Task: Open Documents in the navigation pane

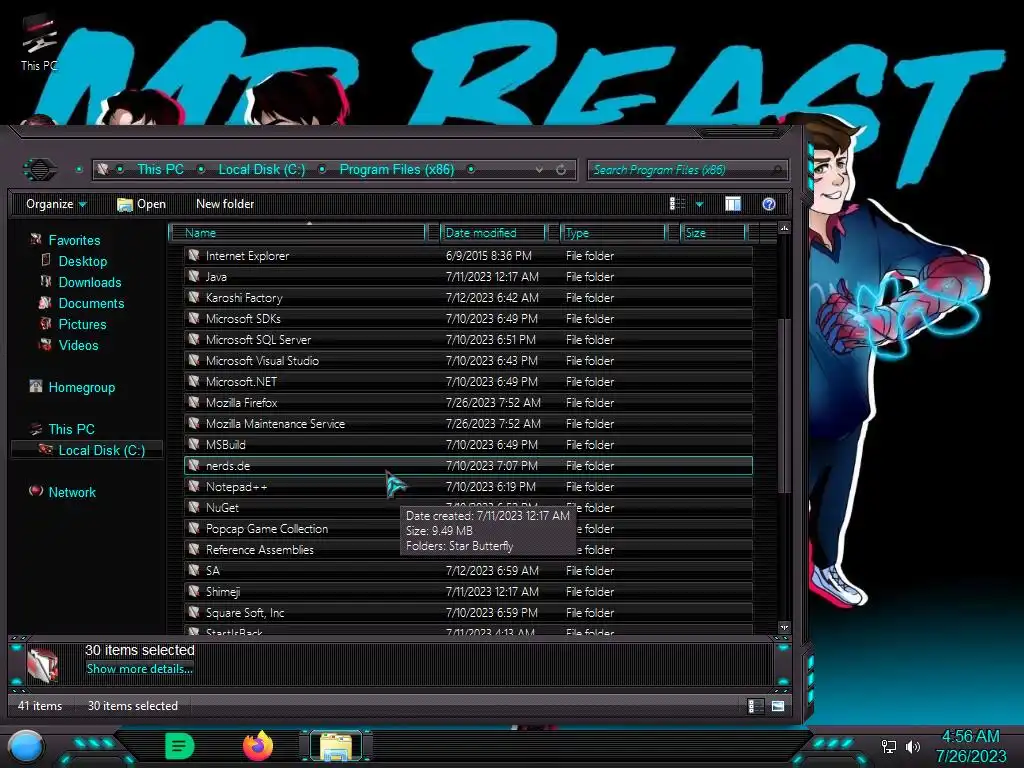Action: point(91,303)
